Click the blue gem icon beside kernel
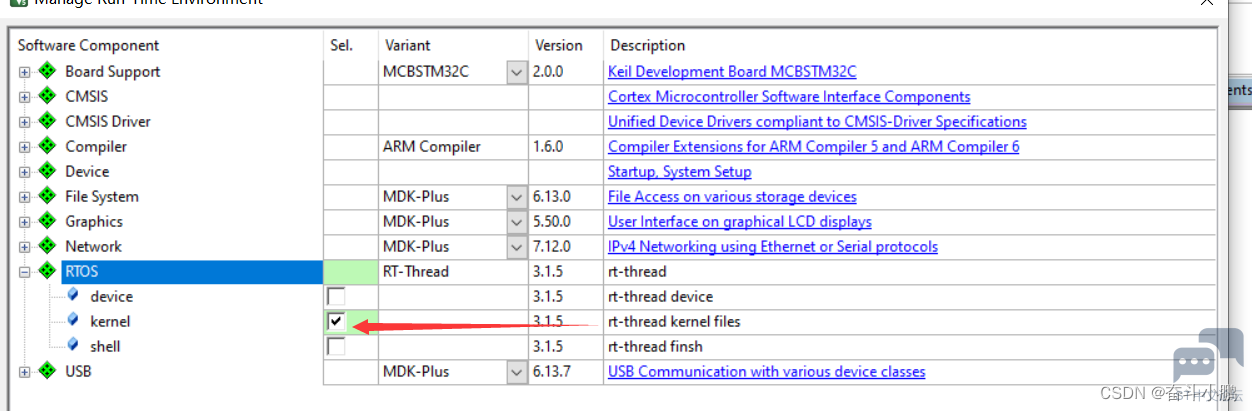This screenshot has width=1252, height=411. 72,321
